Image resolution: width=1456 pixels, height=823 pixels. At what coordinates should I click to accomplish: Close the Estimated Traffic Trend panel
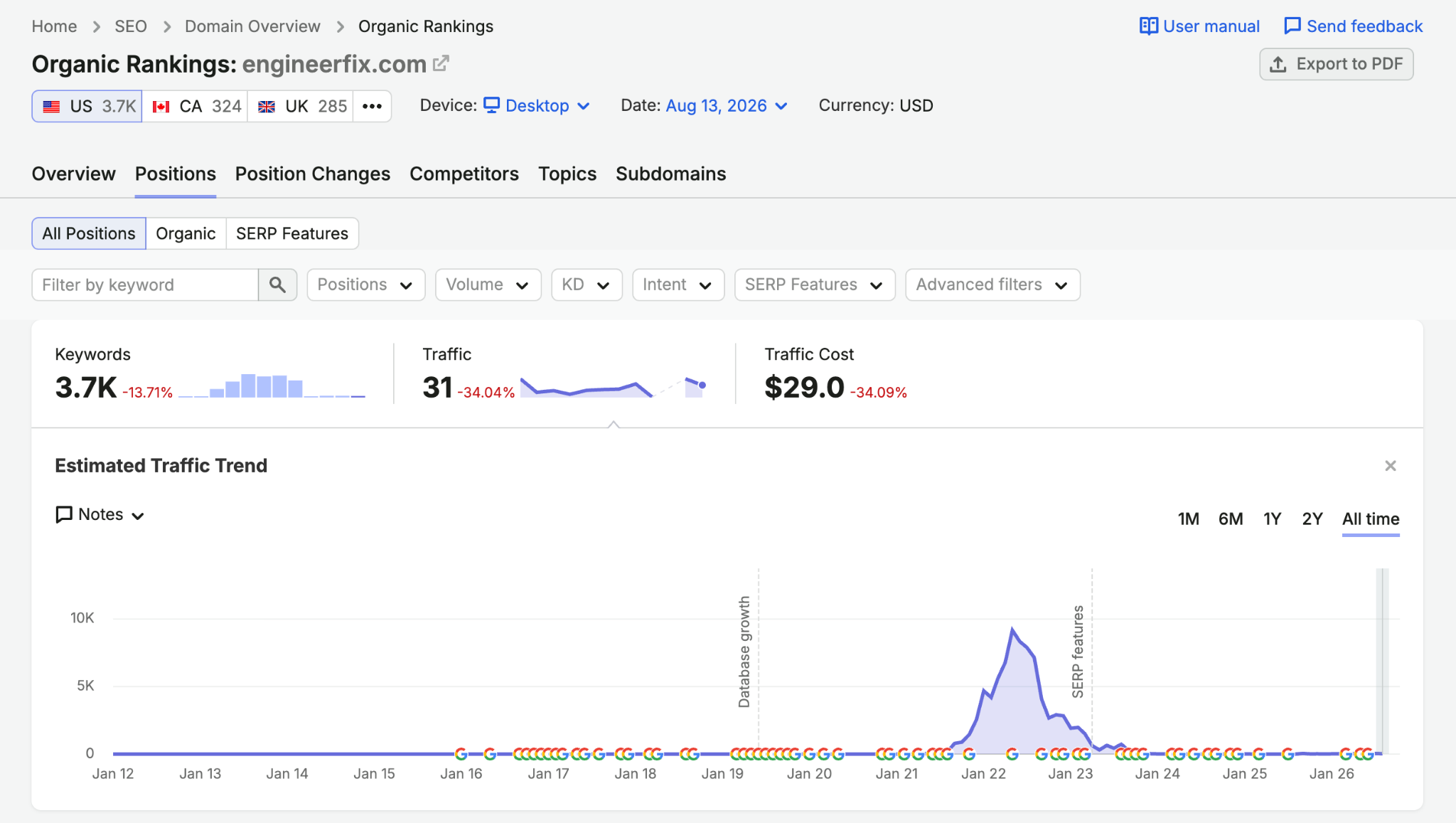click(x=1391, y=465)
